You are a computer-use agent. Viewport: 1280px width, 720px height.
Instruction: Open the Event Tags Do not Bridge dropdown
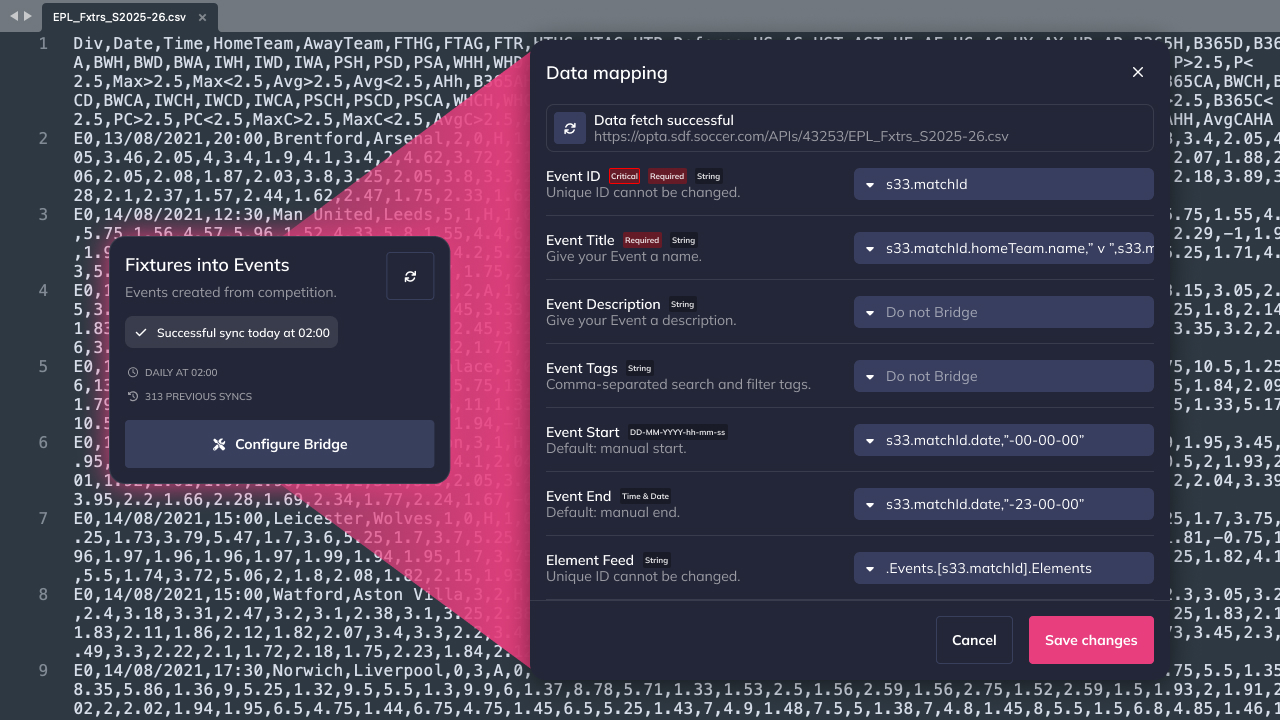point(1003,376)
